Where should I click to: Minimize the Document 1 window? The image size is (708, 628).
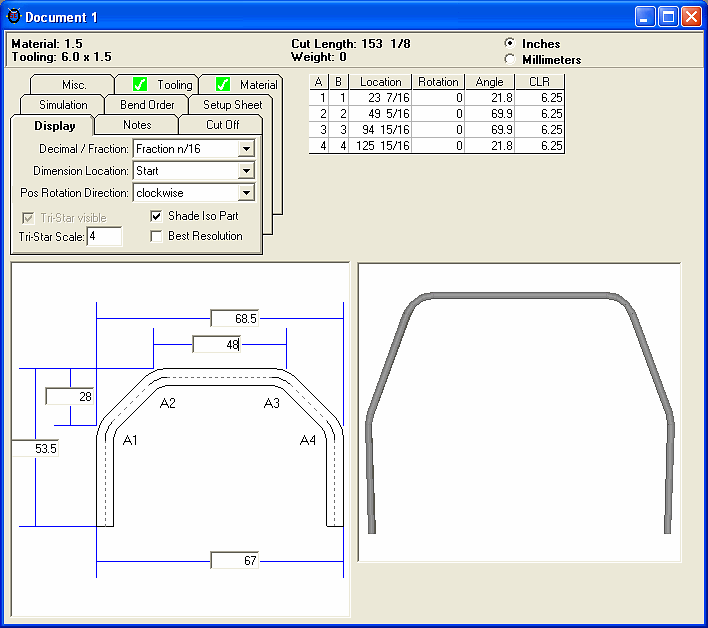[644, 17]
